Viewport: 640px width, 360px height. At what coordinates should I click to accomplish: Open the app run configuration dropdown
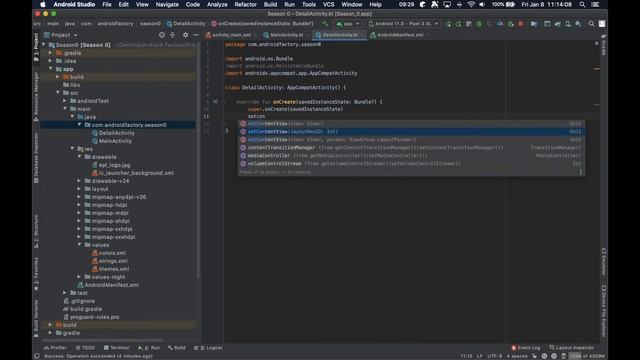tap(347, 24)
